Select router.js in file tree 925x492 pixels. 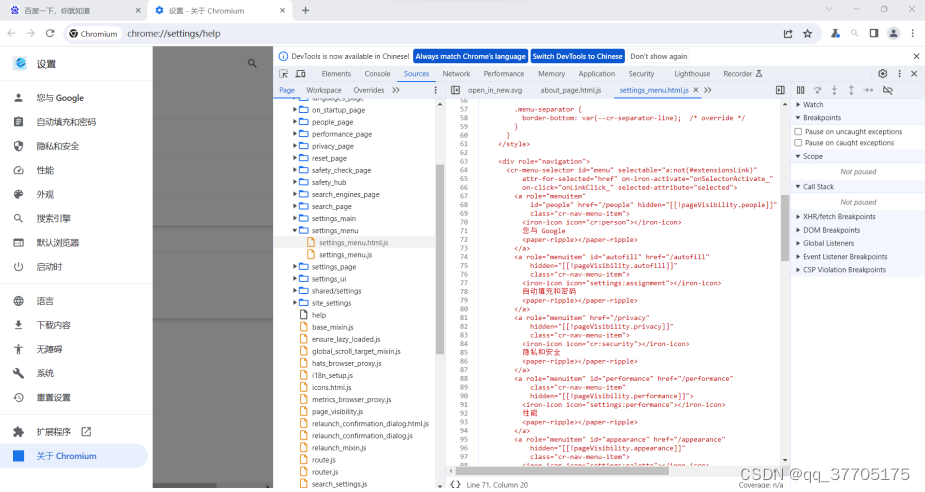coord(325,472)
